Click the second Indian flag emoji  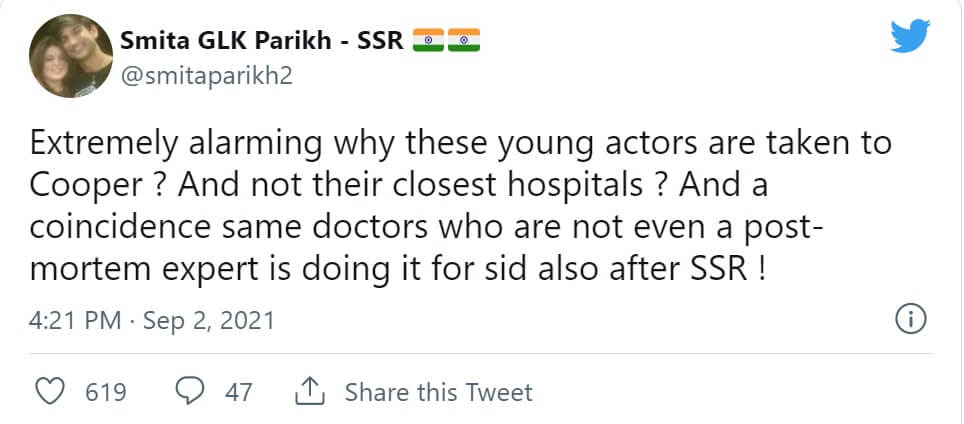[x=464, y=41]
